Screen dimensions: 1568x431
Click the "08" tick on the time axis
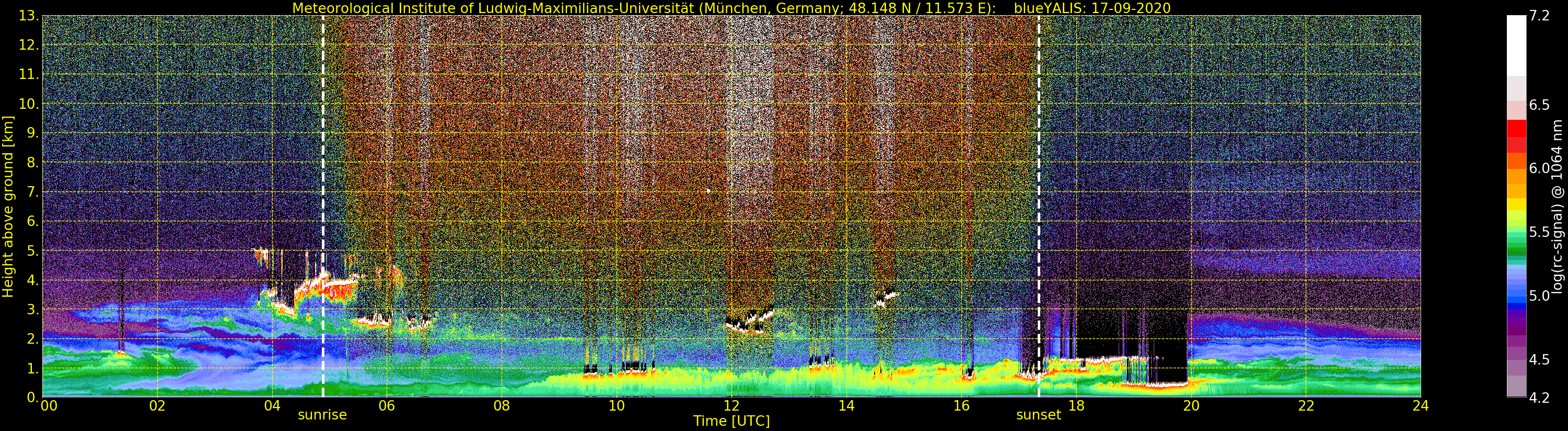coord(502,405)
